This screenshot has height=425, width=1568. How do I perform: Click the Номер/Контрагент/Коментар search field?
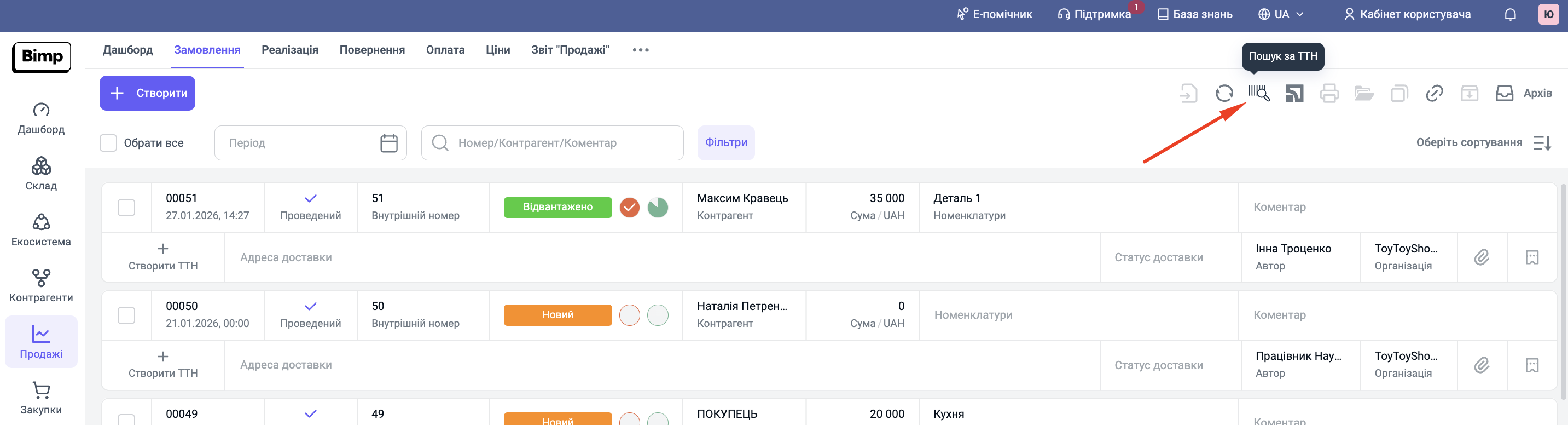pyautogui.click(x=560, y=143)
